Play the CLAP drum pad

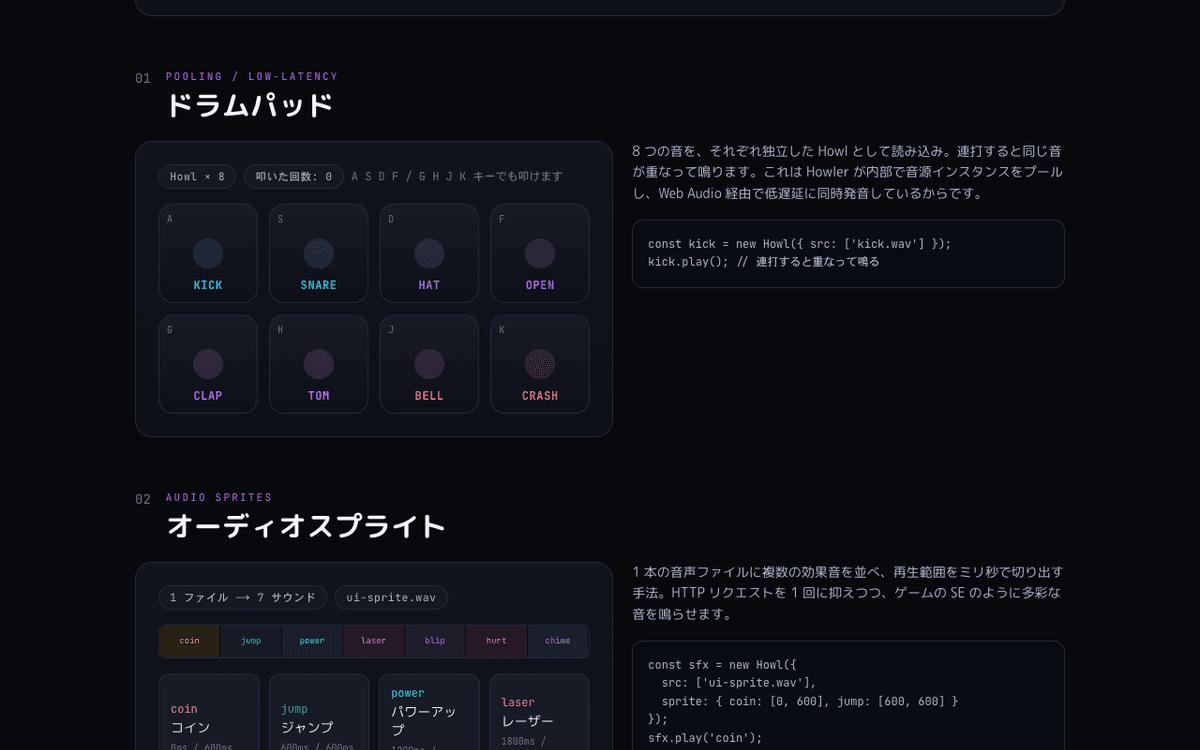208,364
